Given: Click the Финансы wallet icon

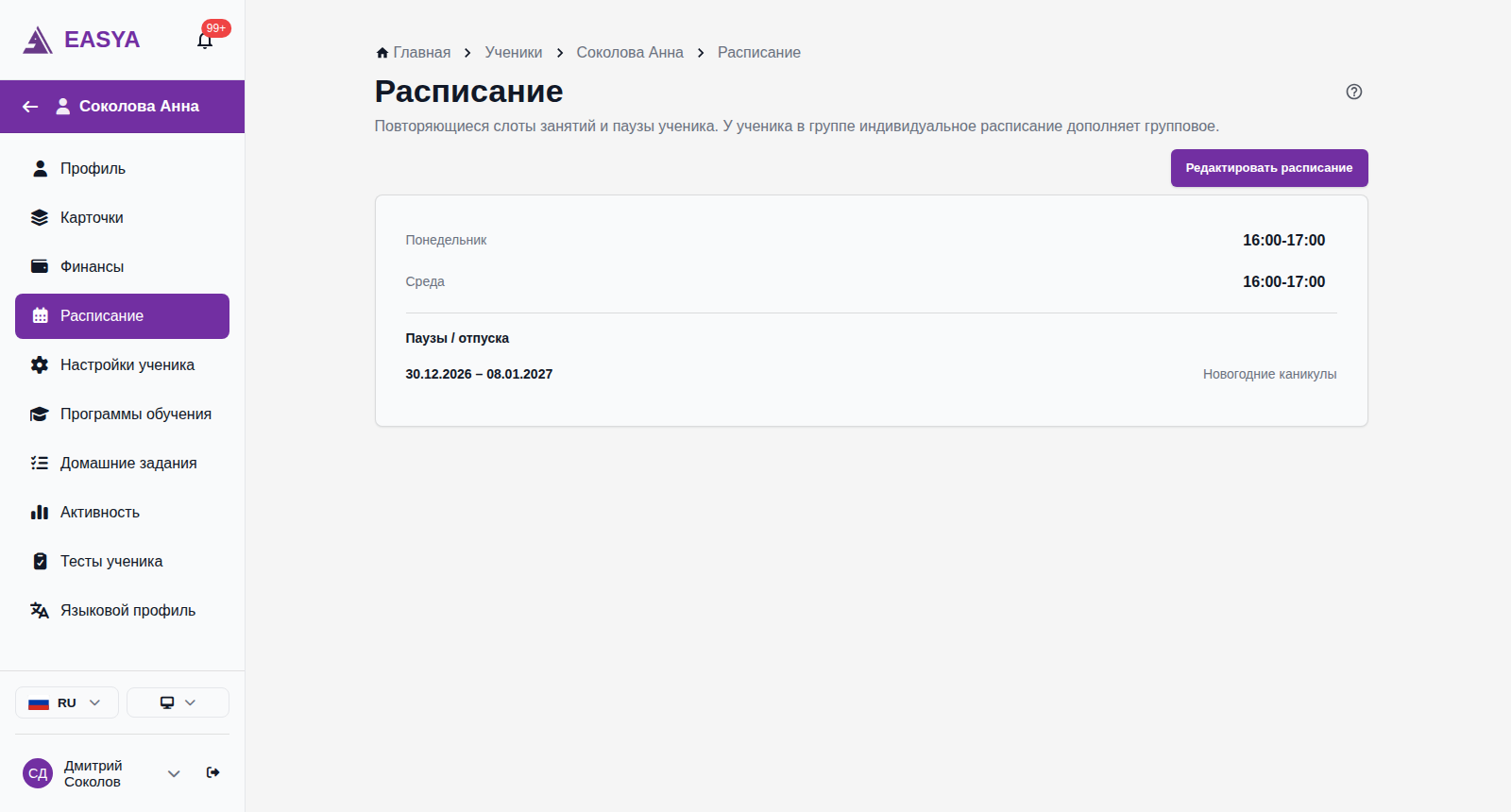Looking at the screenshot, I should tap(40, 266).
